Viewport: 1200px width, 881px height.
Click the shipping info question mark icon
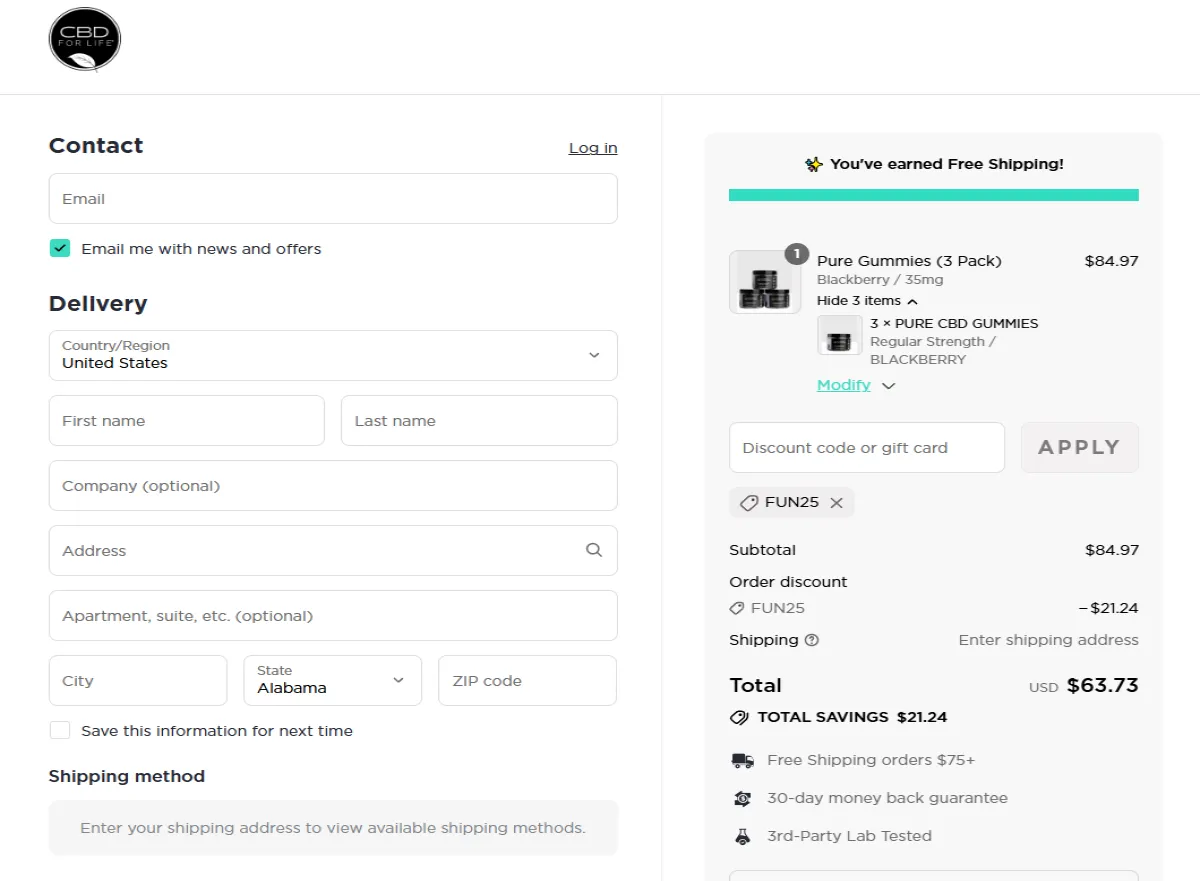click(812, 640)
